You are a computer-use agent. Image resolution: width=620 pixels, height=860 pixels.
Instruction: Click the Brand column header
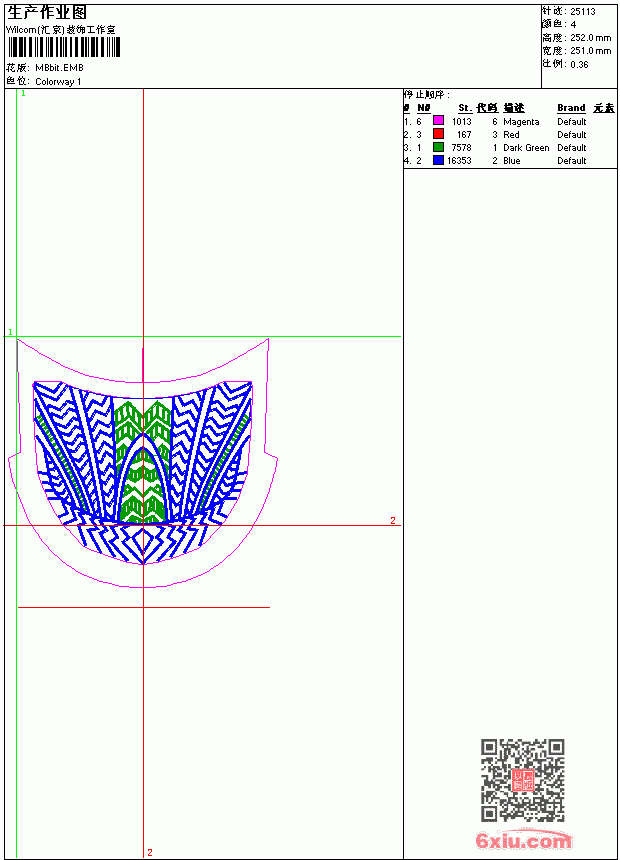[x=571, y=108]
